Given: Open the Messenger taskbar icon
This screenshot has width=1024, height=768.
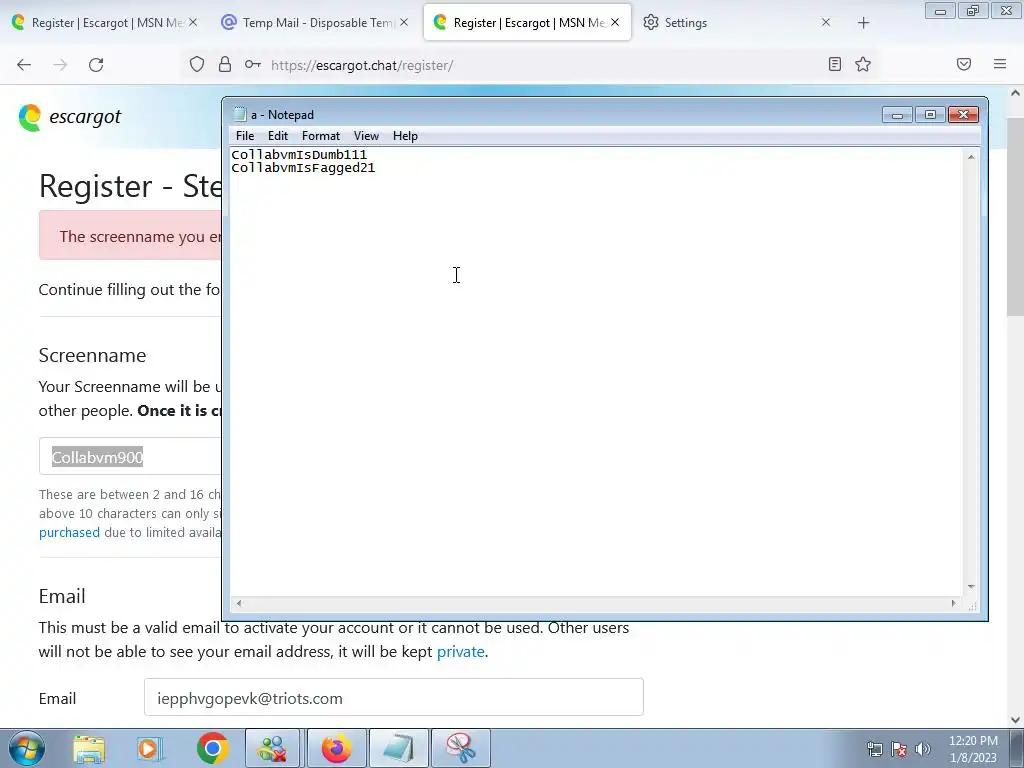Looking at the screenshot, I should [x=272, y=748].
